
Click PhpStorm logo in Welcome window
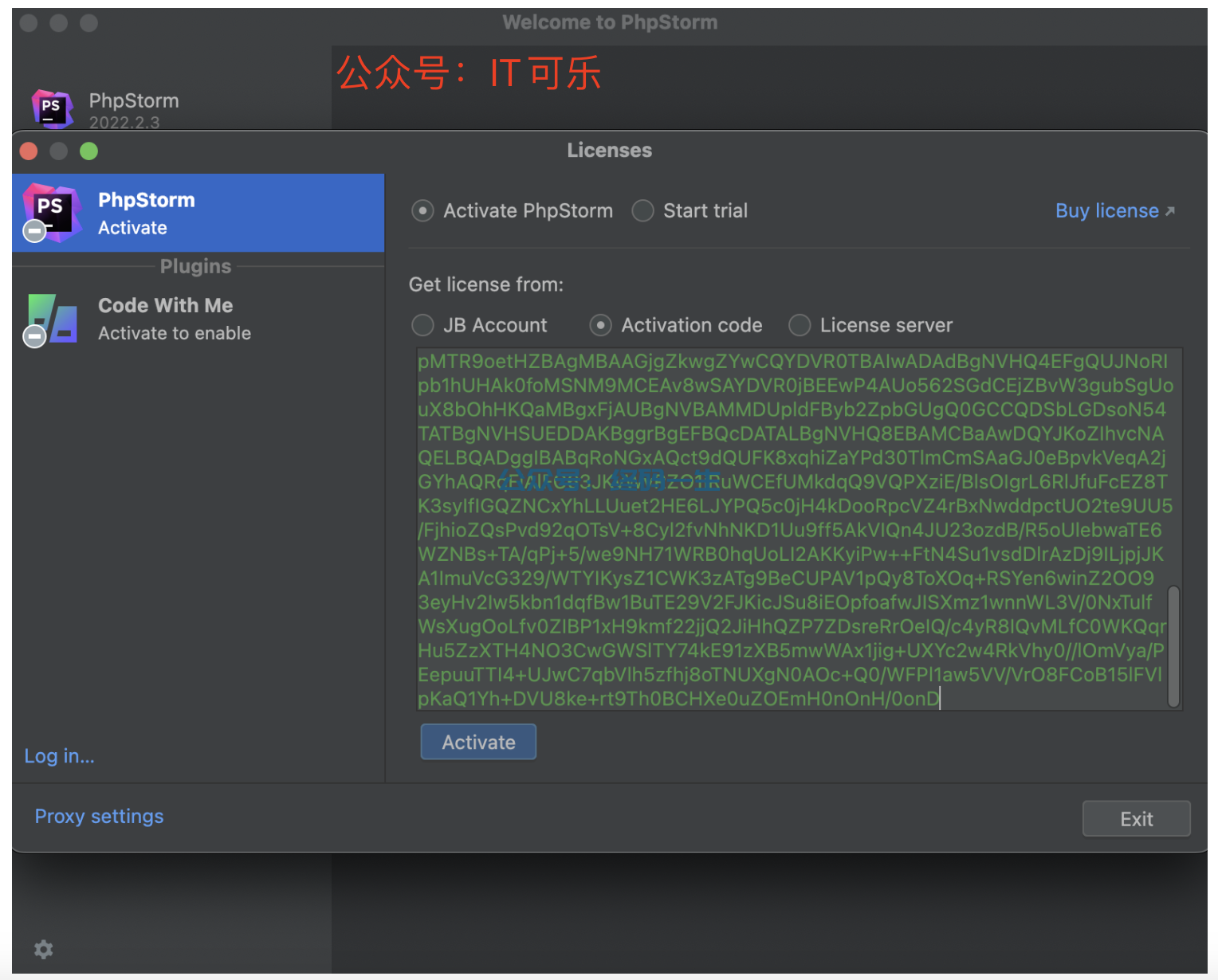(x=52, y=109)
